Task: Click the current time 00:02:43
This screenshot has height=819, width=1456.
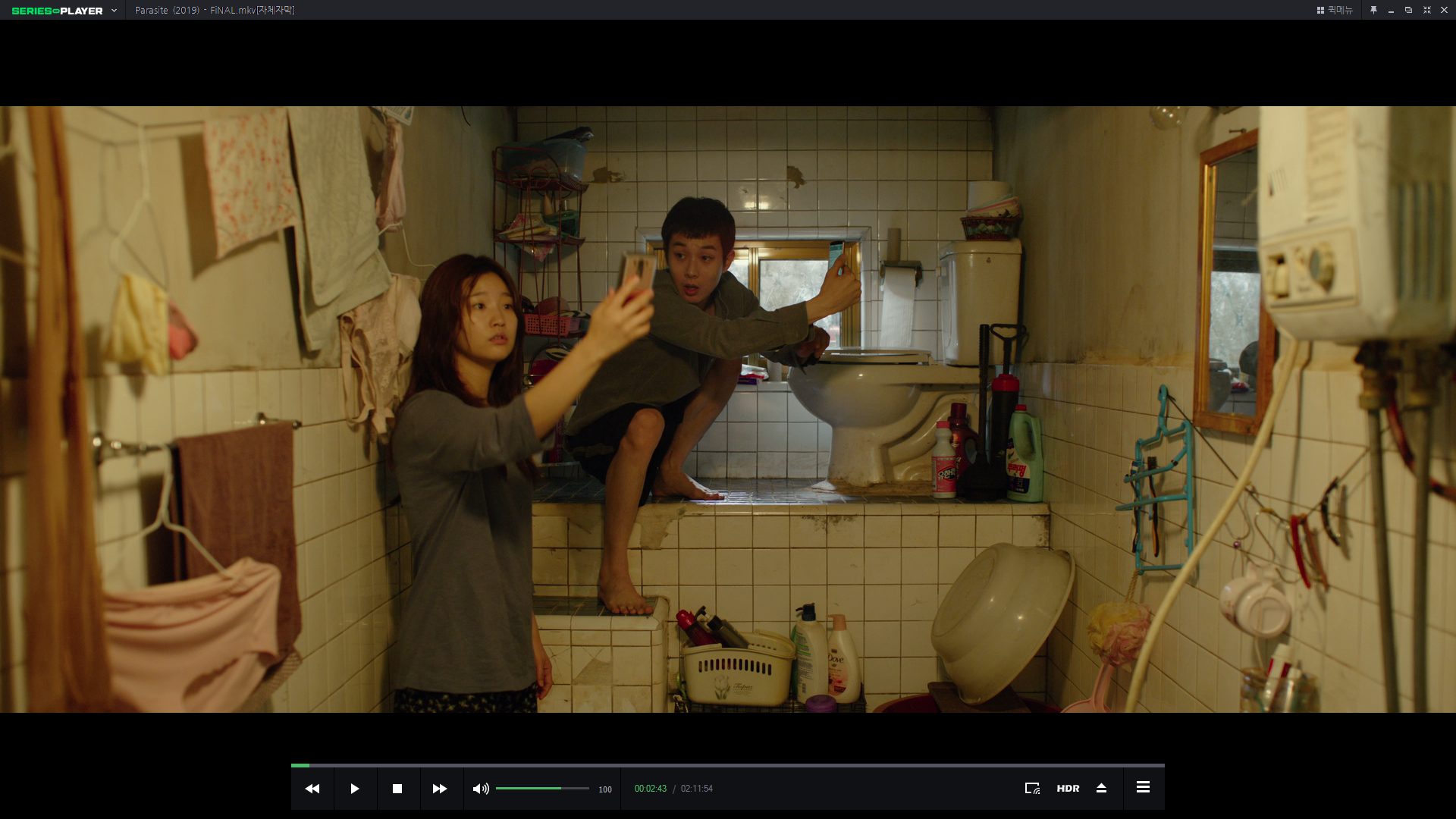Action: (651, 789)
